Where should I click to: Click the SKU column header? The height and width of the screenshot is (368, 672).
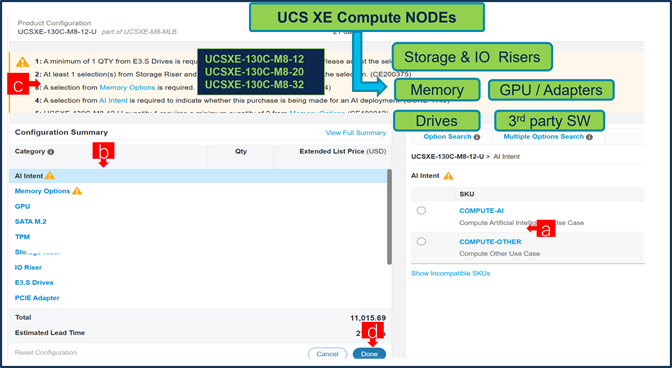coord(467,194)
